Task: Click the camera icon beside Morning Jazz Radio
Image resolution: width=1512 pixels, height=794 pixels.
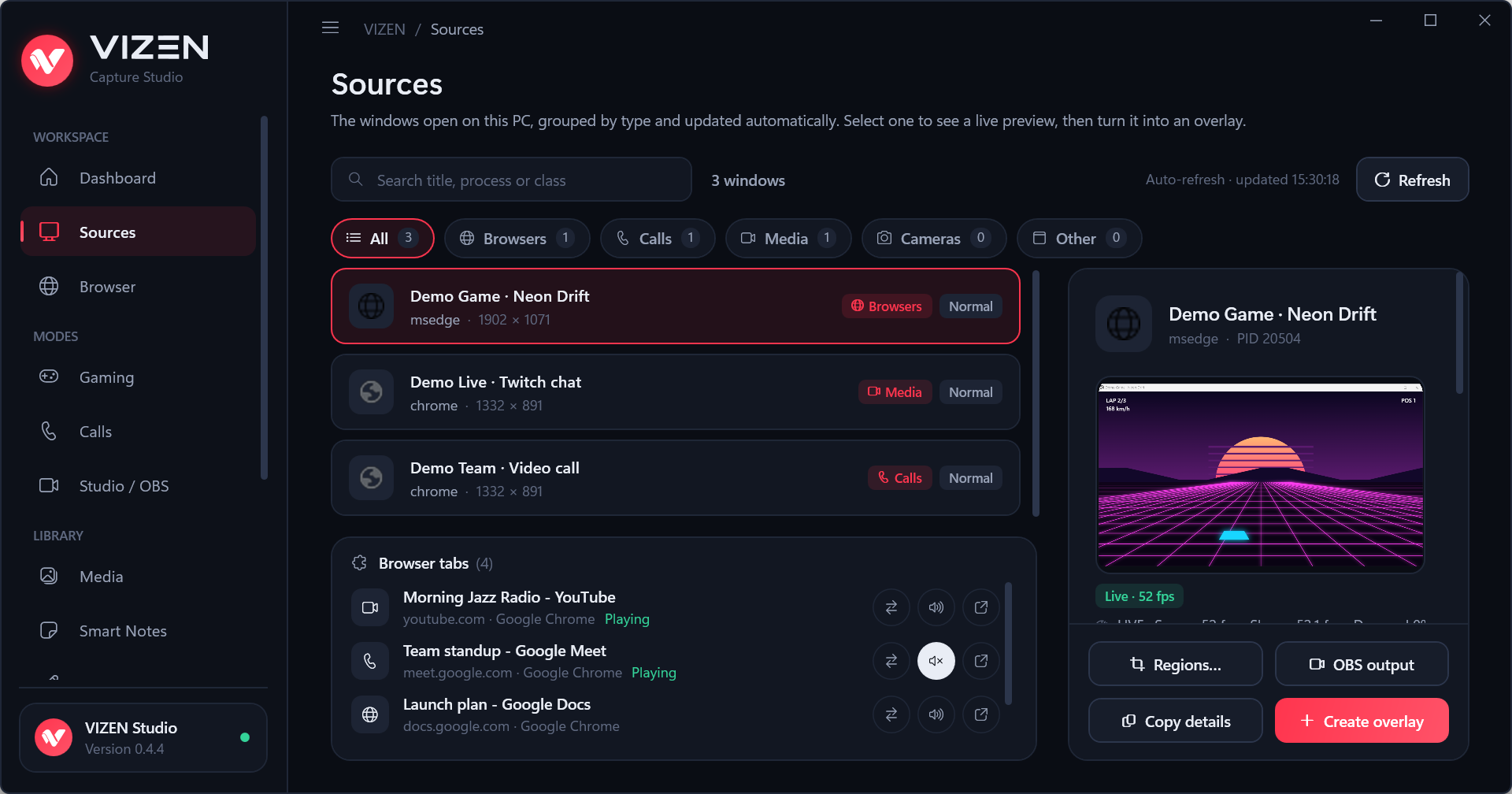Action: (370, 607)
